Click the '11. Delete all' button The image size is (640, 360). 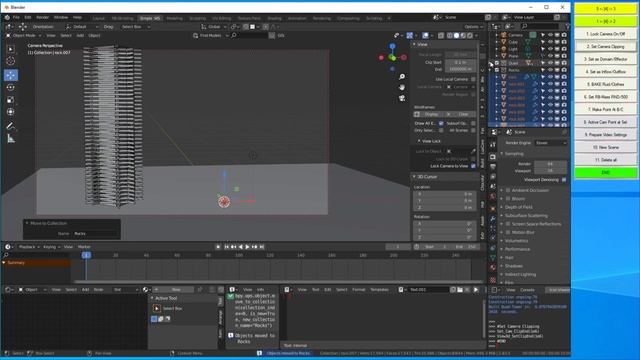(x=606, y=160)
